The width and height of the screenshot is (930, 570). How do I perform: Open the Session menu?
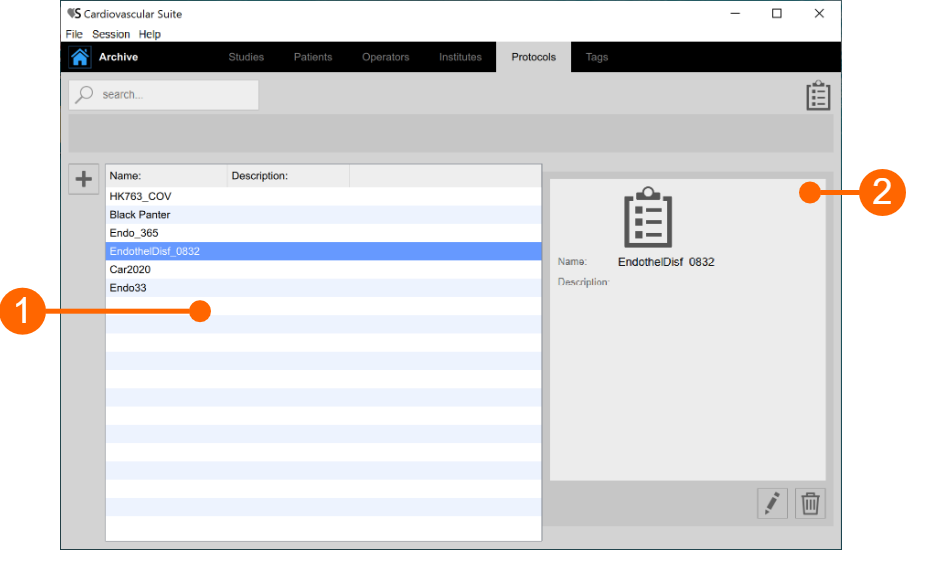pyautogui.click(x=111, y=34)
